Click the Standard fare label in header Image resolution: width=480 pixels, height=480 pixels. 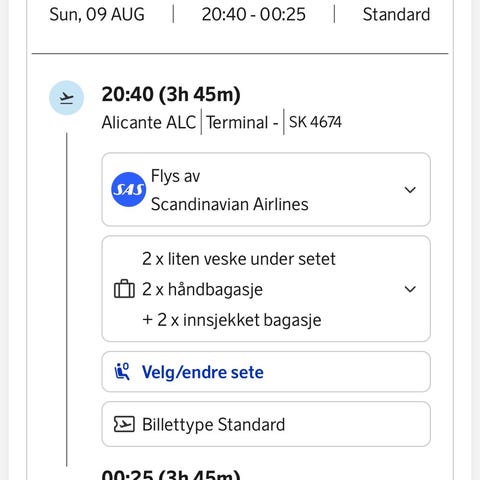pyautogui.click(x=396, y=15)
